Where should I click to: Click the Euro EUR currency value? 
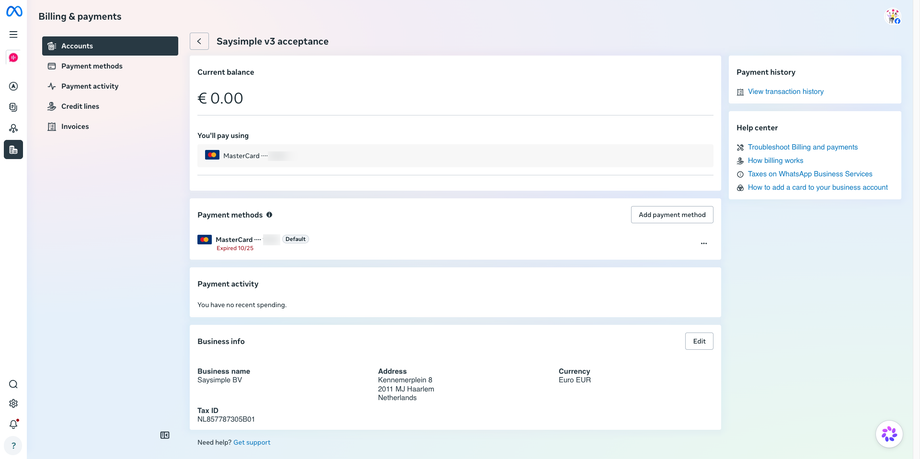(x=575, y=380)
